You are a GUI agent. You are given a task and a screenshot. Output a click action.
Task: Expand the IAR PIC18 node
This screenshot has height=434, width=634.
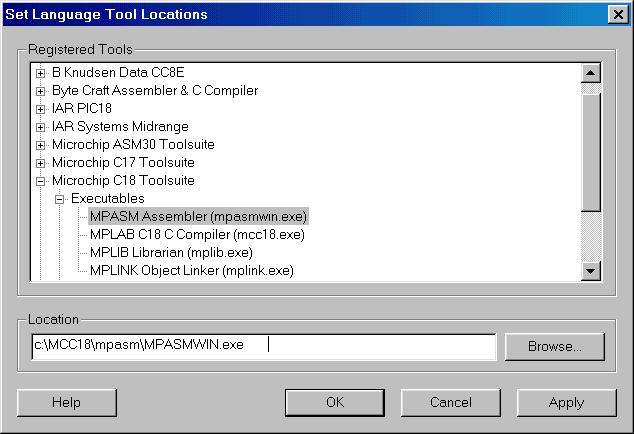[40, 109]
